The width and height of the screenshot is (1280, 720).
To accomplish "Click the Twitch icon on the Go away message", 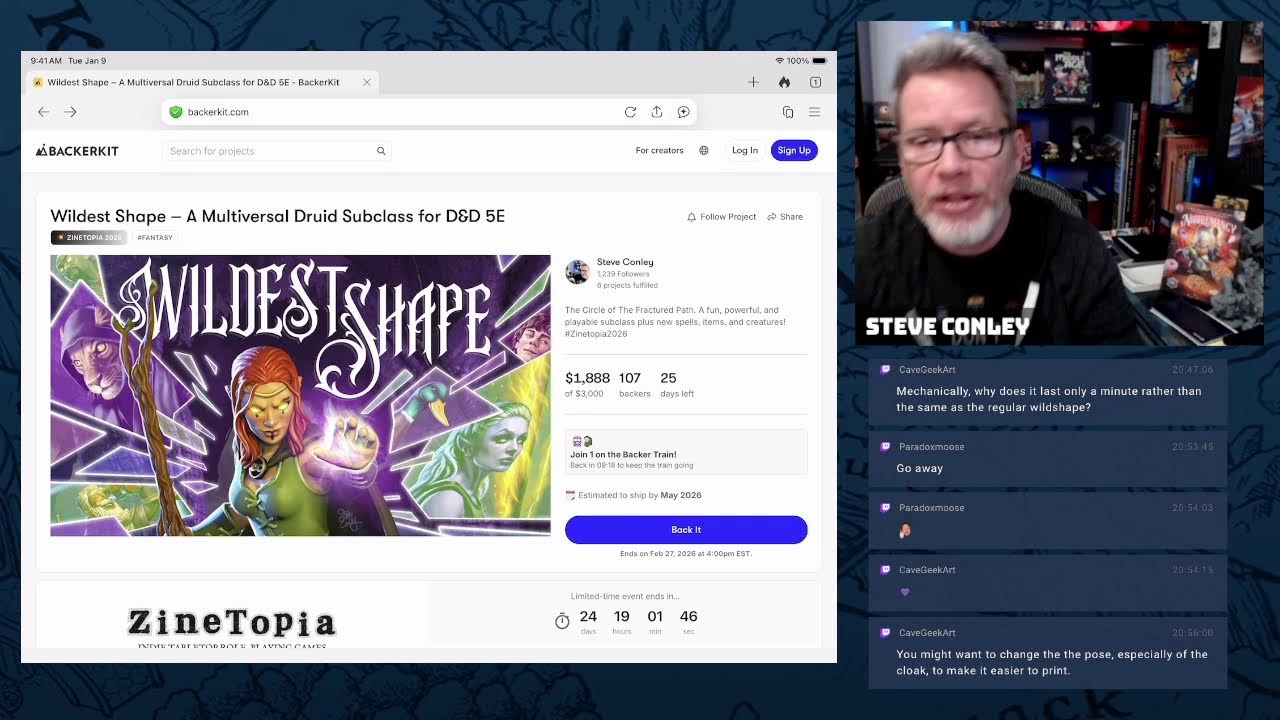I will [885, 447].
